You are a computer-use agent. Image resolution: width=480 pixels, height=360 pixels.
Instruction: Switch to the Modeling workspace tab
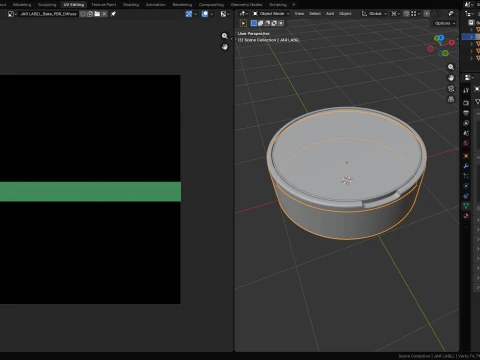coord(22,5)
